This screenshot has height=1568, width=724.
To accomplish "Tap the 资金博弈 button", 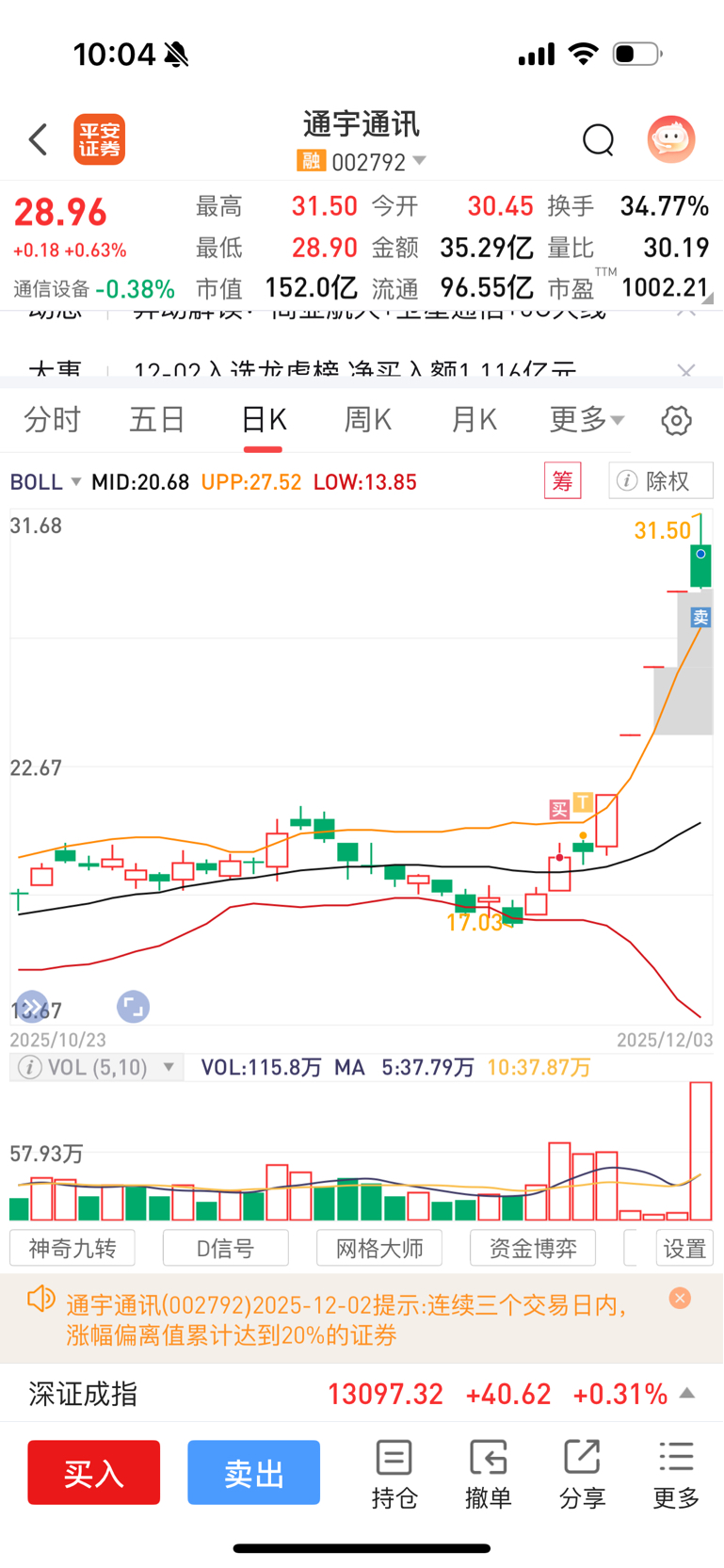I will coord(533,1248).
